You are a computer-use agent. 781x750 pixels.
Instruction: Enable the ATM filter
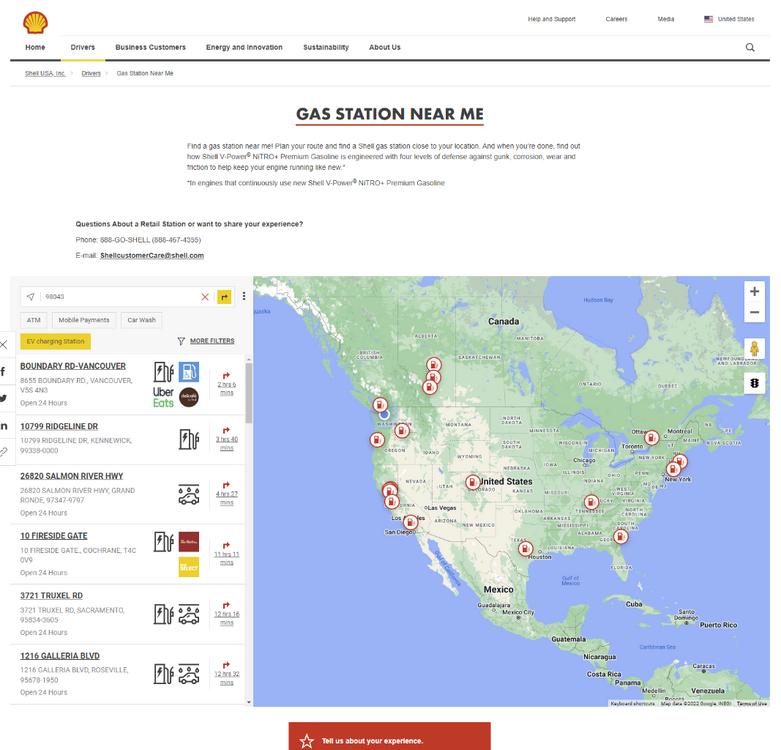(34, 320)
